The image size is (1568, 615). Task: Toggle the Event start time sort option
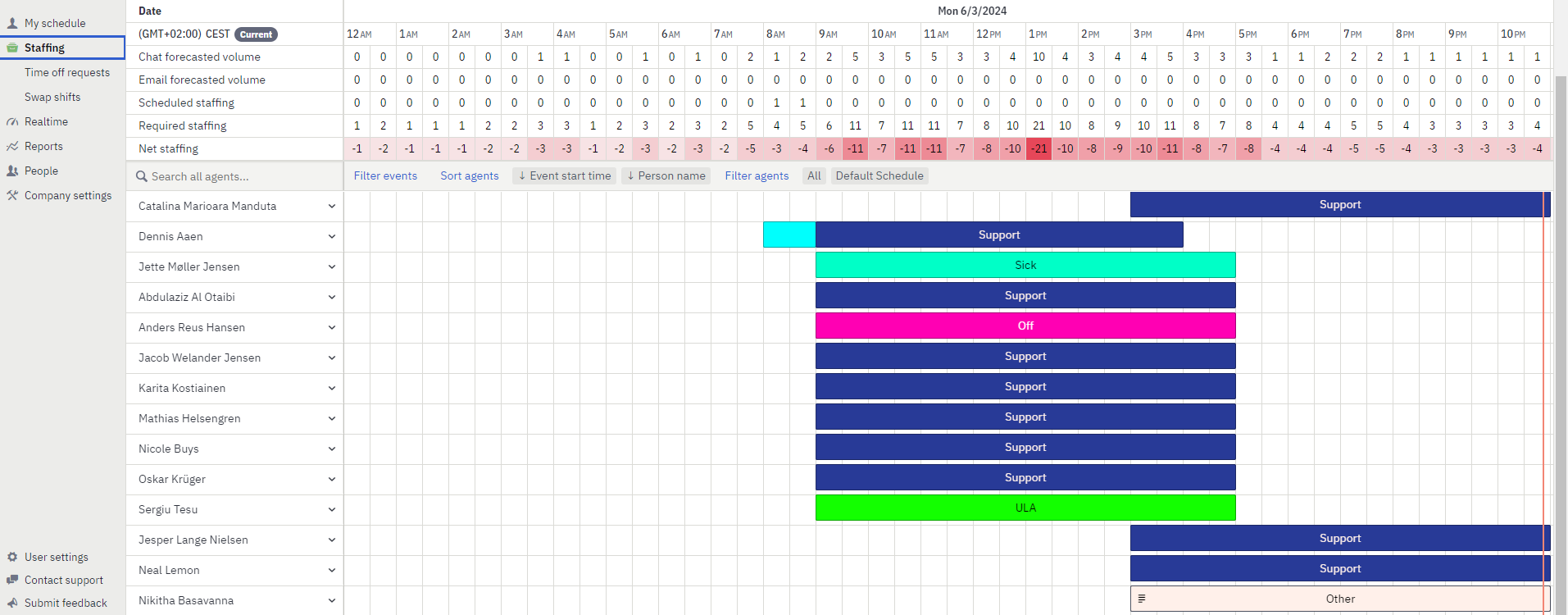coord(565,176)
